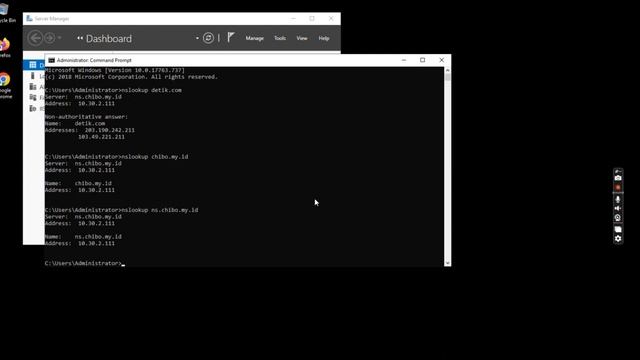This screenshot has height=360, width=640.
Task: Close the Command Prompt window
Action: (441, 60)
